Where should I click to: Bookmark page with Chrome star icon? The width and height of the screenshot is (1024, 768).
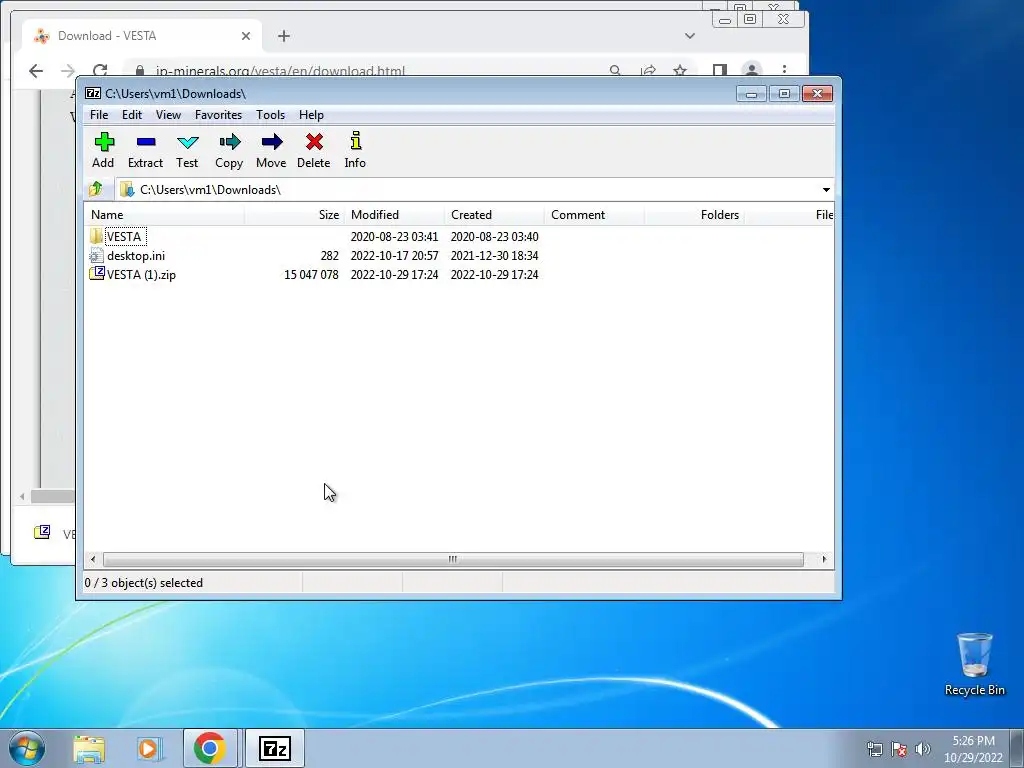click(680, 70)
